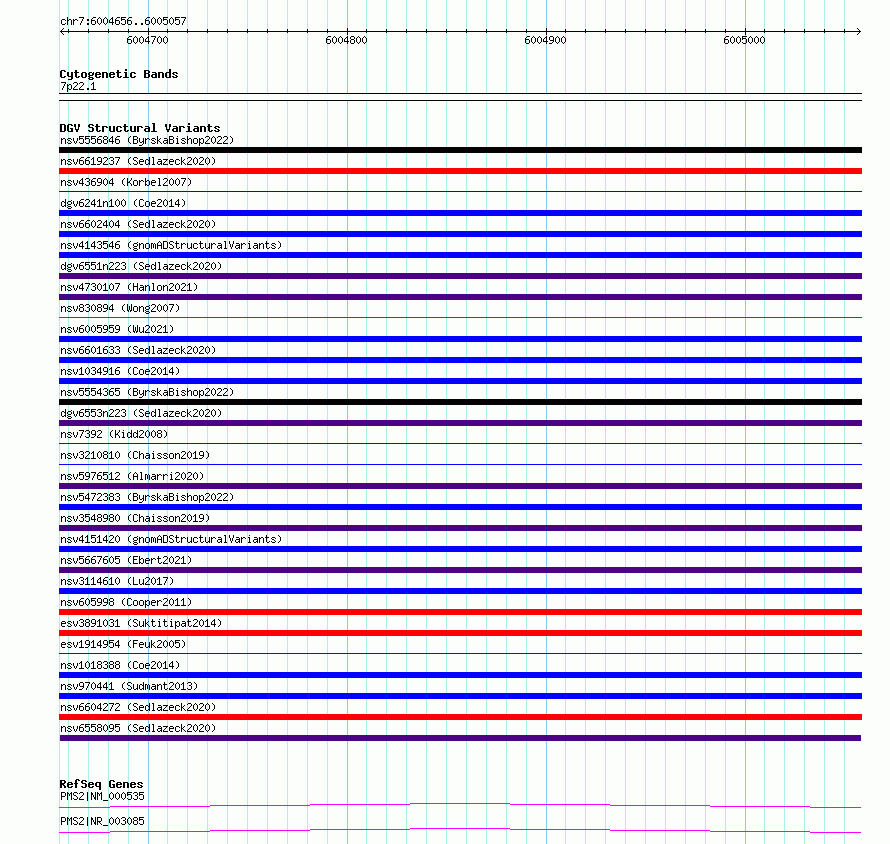The height and width of the screenshot is (844, 890).
Task: Open variant nsv5556846 (ByrskaBishop2022)
Action: pyautogui.click(x=147, y=140)
